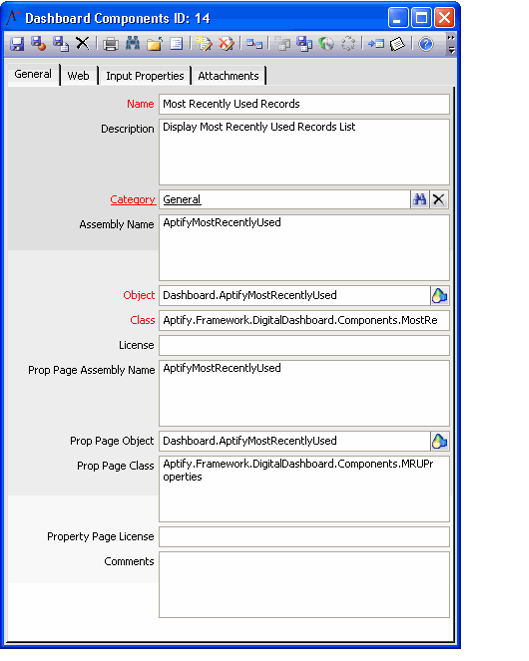Click the Prop Page Assembly Name box
This screenshot has height=661, width=529.
click(304, 393)
